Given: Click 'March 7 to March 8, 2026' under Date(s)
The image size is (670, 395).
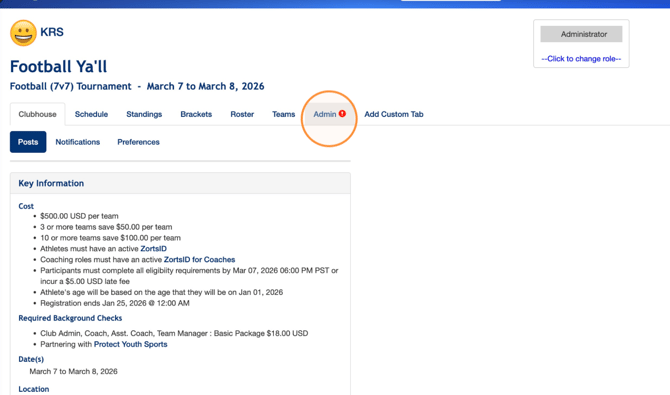Looking at the screenshot, I should [73, 371].
